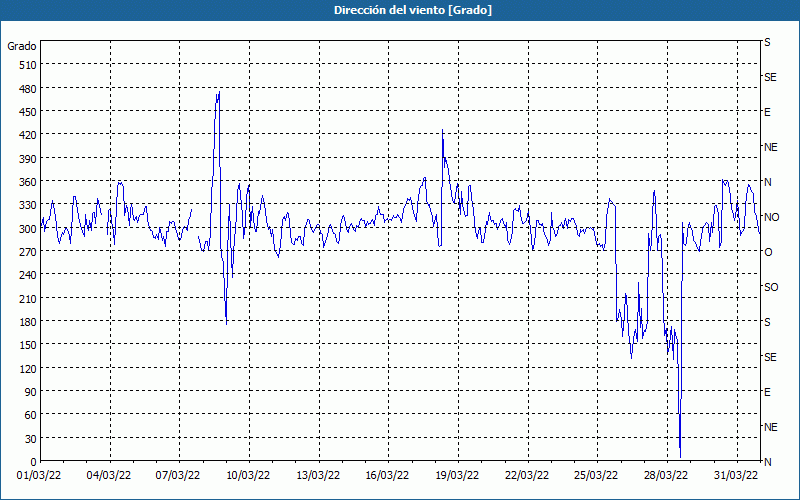Screen dimensions: 800x500
Task: Click the 'N' compass label at 360 level
Action: (x=768, y=182)
